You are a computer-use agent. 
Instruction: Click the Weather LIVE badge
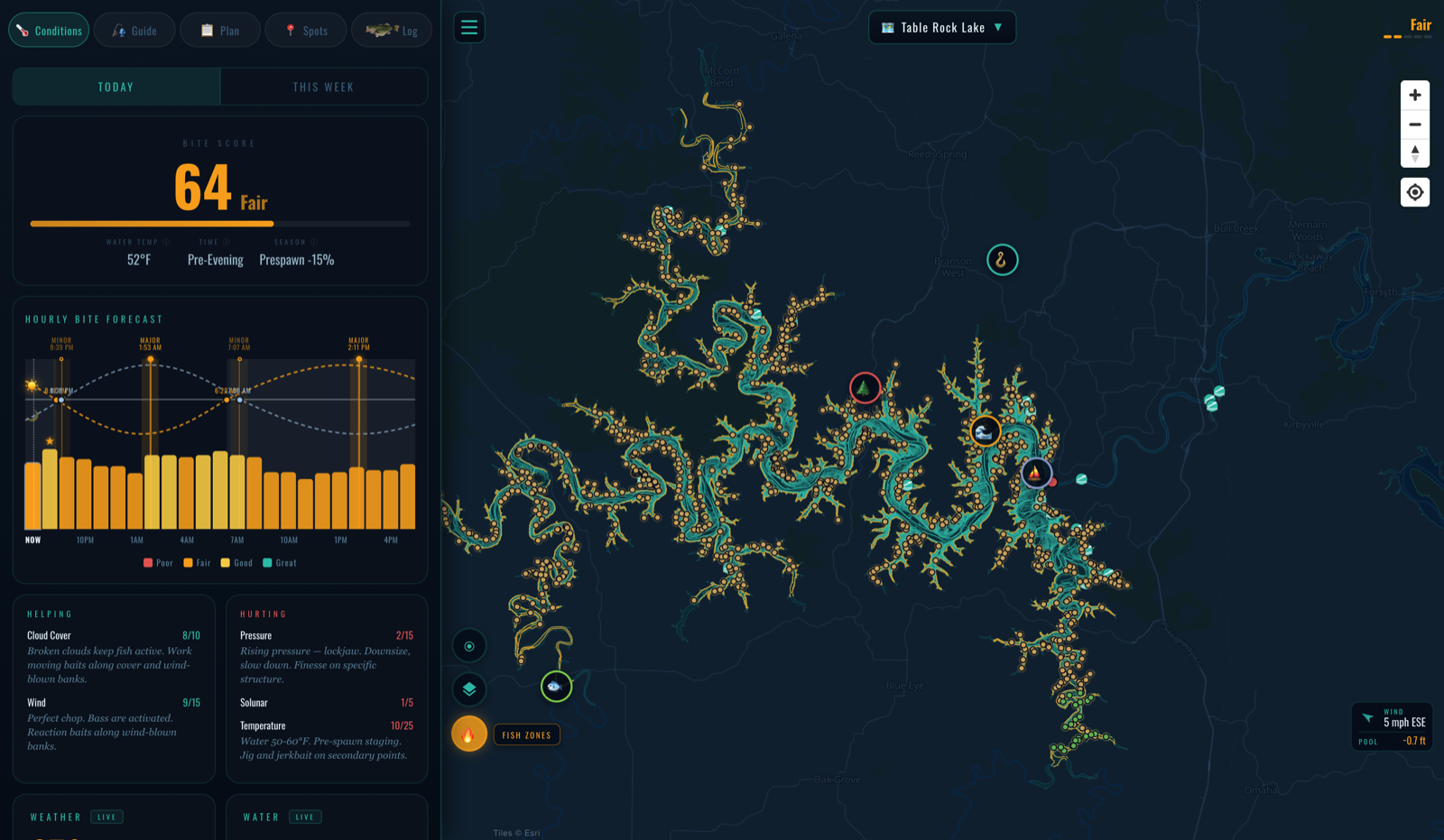tap(106, 817)
